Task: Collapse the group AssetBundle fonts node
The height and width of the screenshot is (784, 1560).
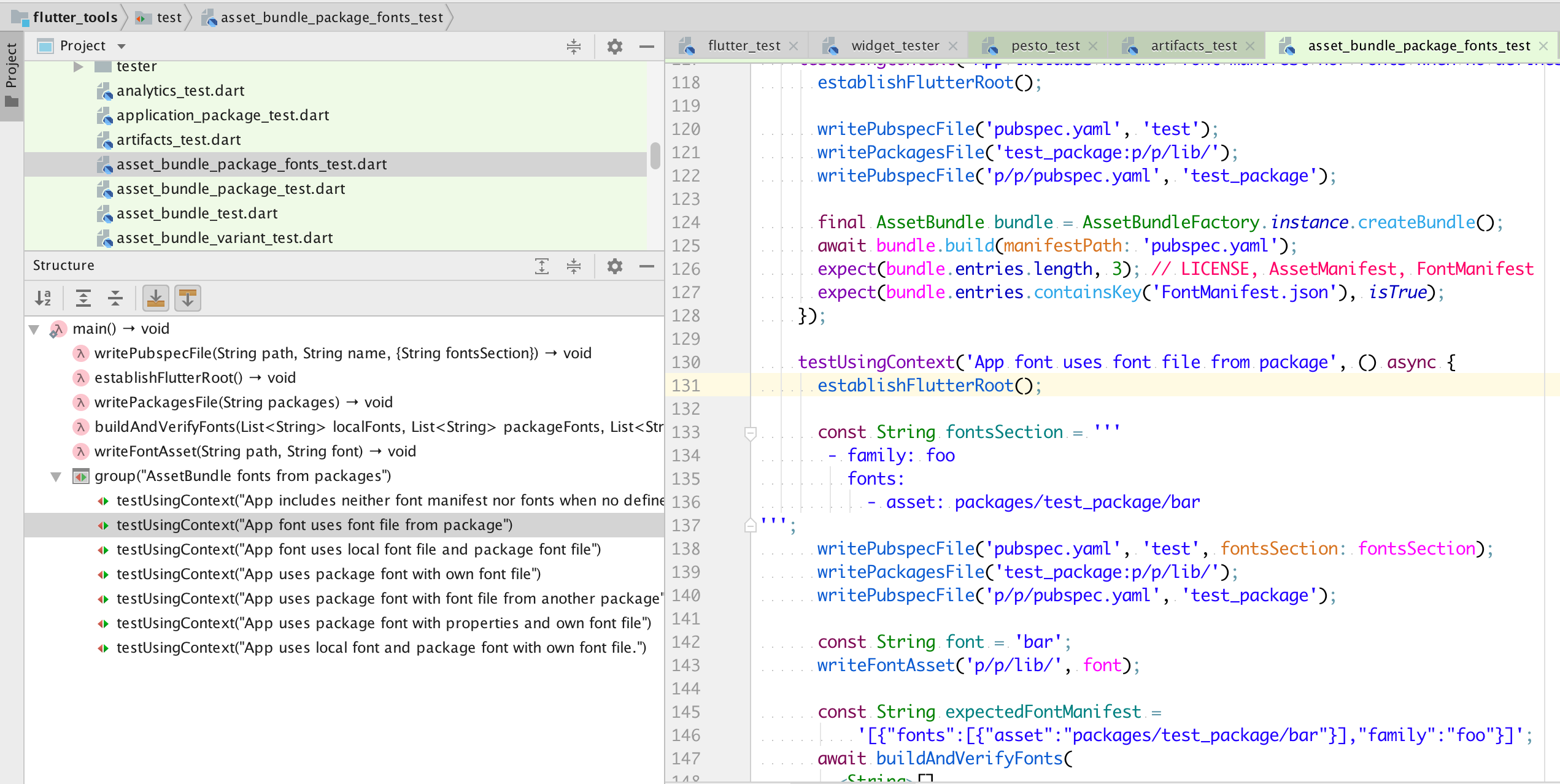Action: tap(56, 477)
